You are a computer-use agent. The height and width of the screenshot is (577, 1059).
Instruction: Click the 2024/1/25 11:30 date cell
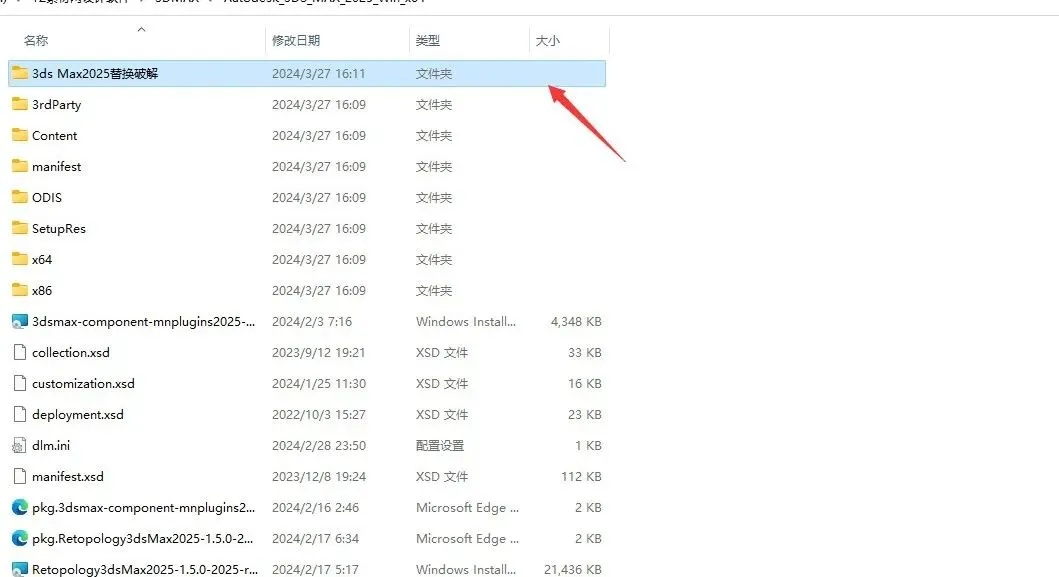coord(319,384)
